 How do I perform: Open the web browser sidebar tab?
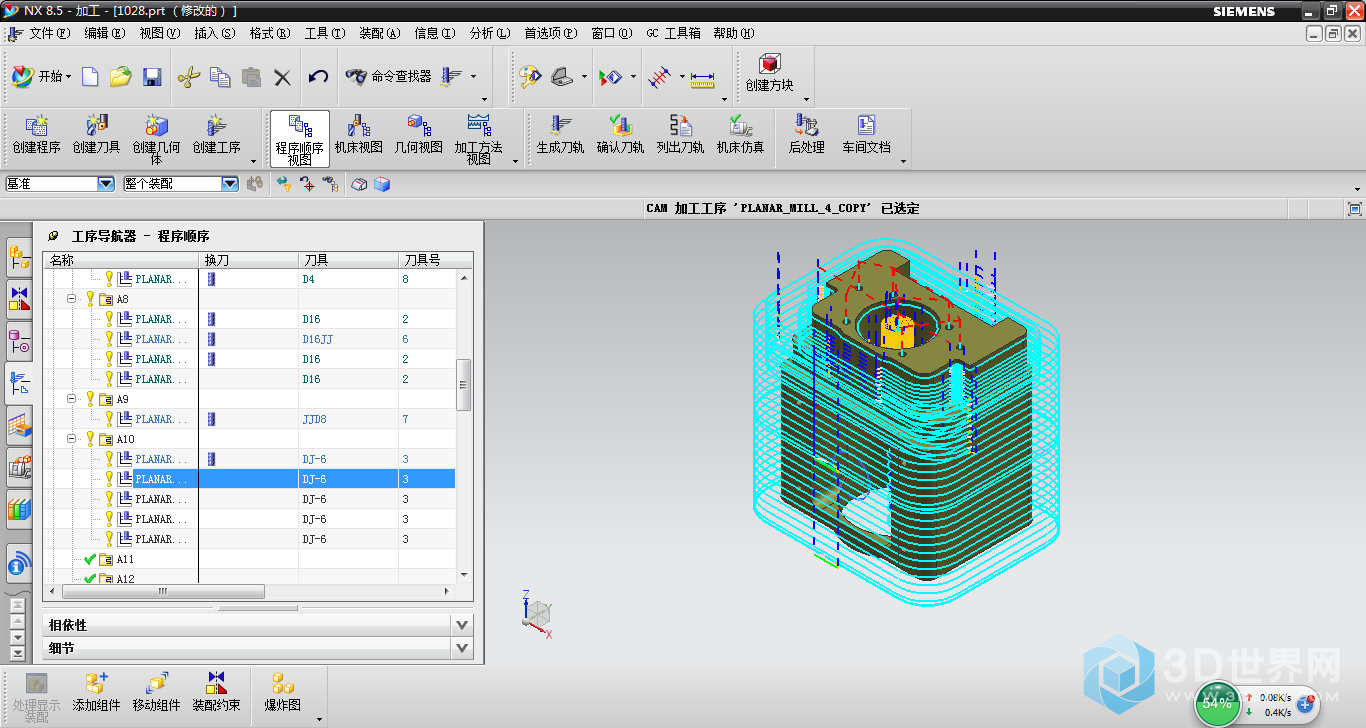pos(19,566)
